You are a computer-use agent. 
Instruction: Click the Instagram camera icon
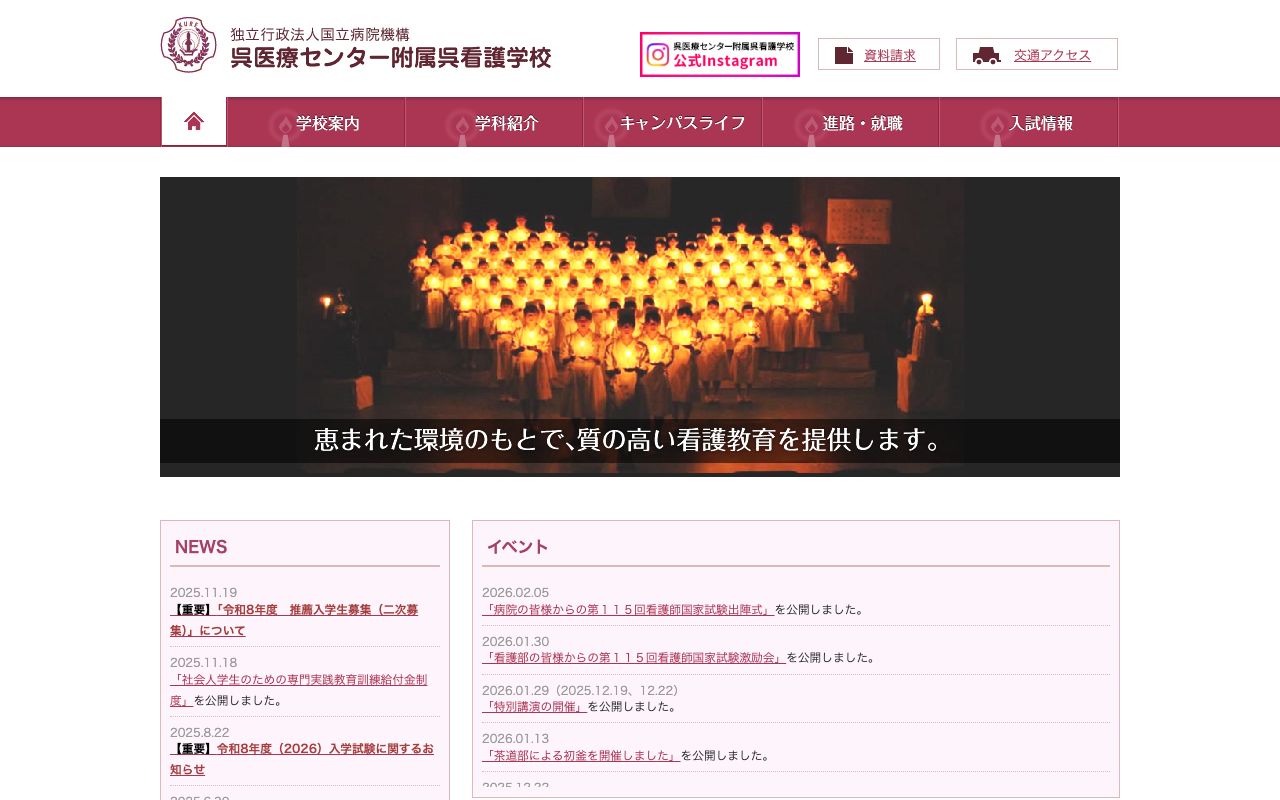click(x=657, y=54)
